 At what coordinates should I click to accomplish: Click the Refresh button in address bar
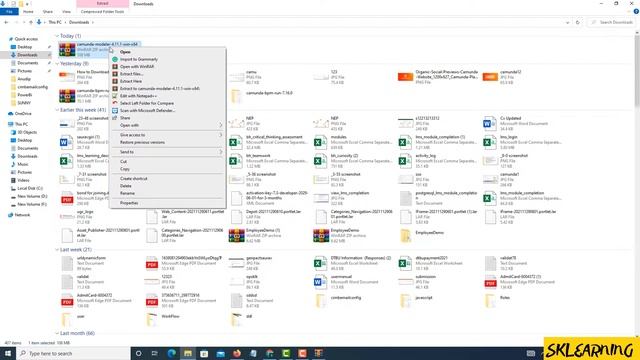[578, 22]
